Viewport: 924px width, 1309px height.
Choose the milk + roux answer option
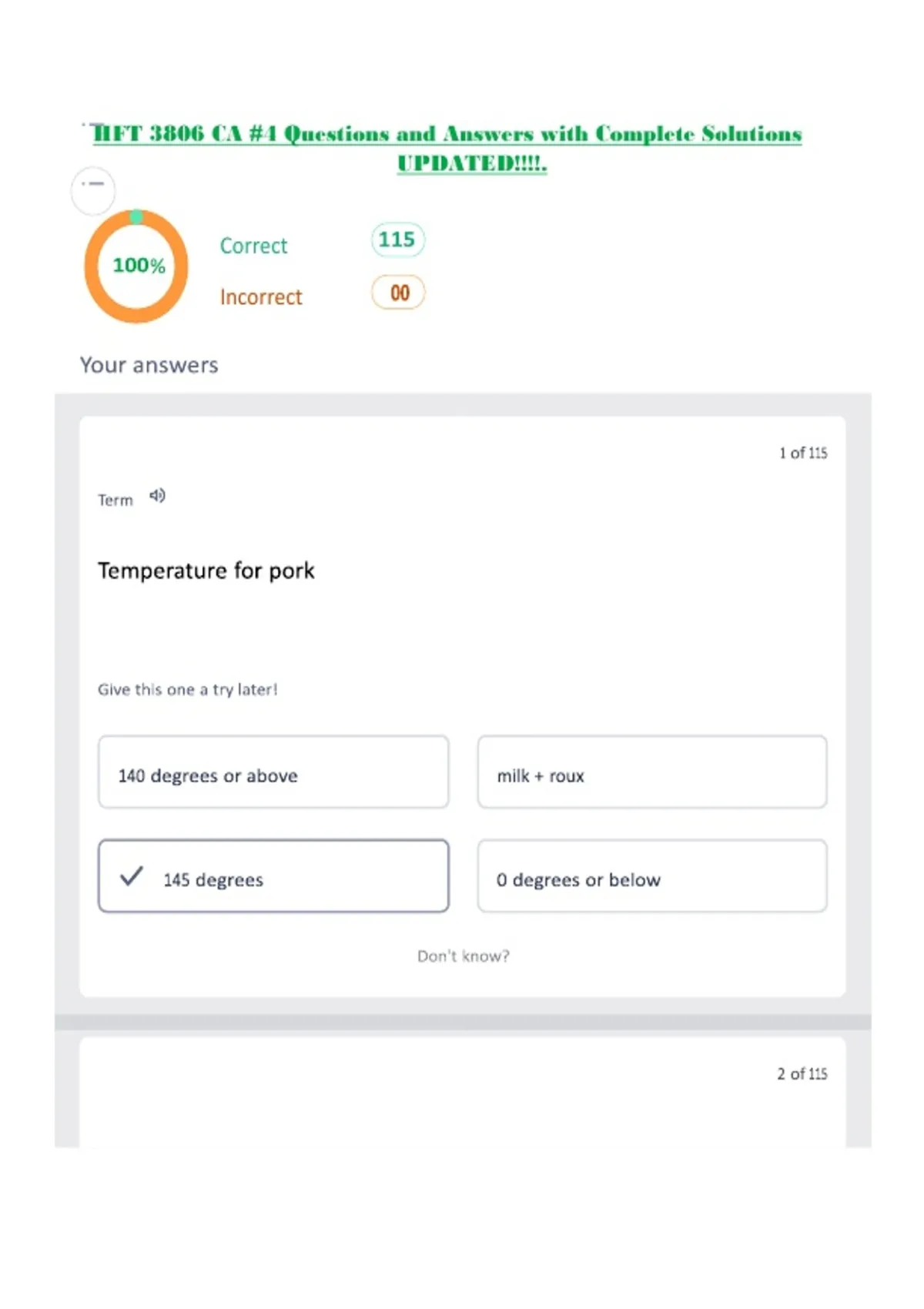click(652, 772)
